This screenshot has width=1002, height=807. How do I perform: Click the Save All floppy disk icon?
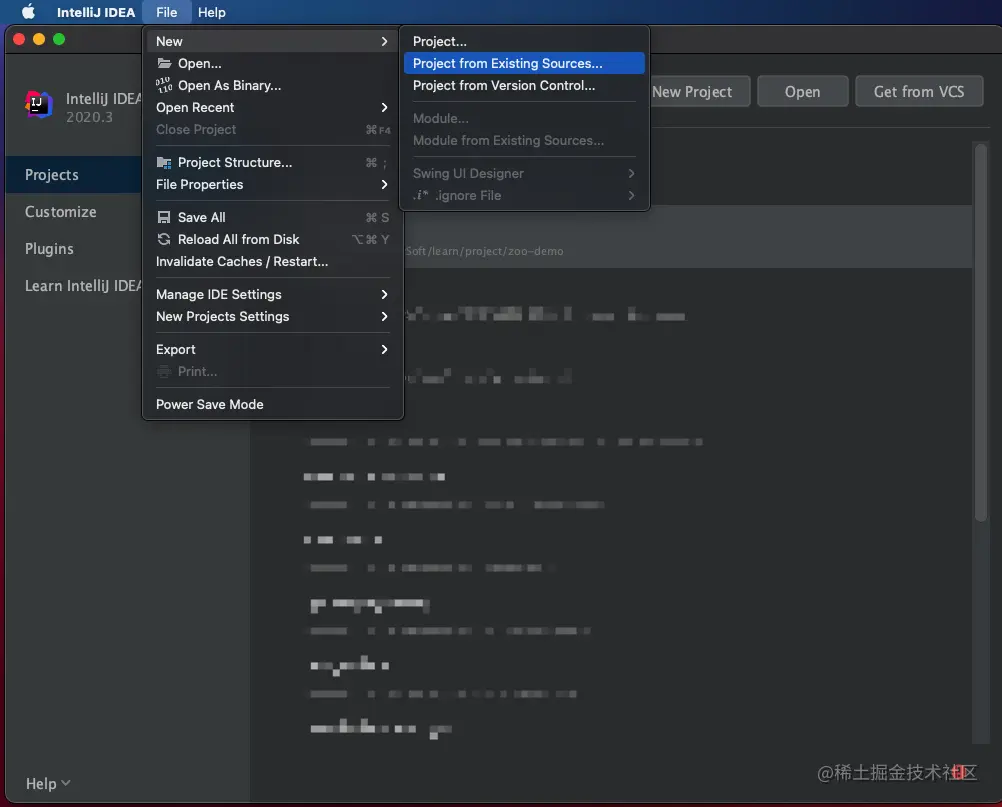[x=164, y=217]
